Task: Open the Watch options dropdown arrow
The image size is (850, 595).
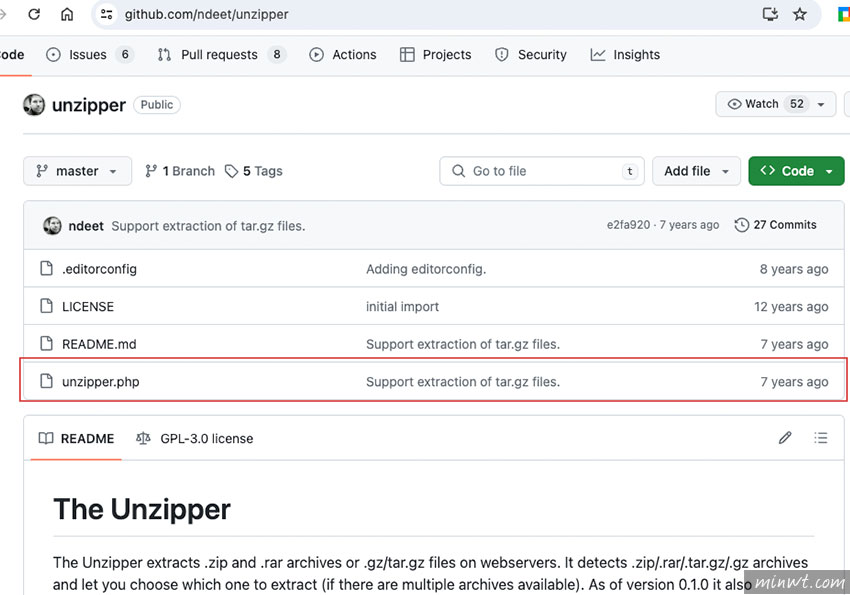Action: pos(821,104)
